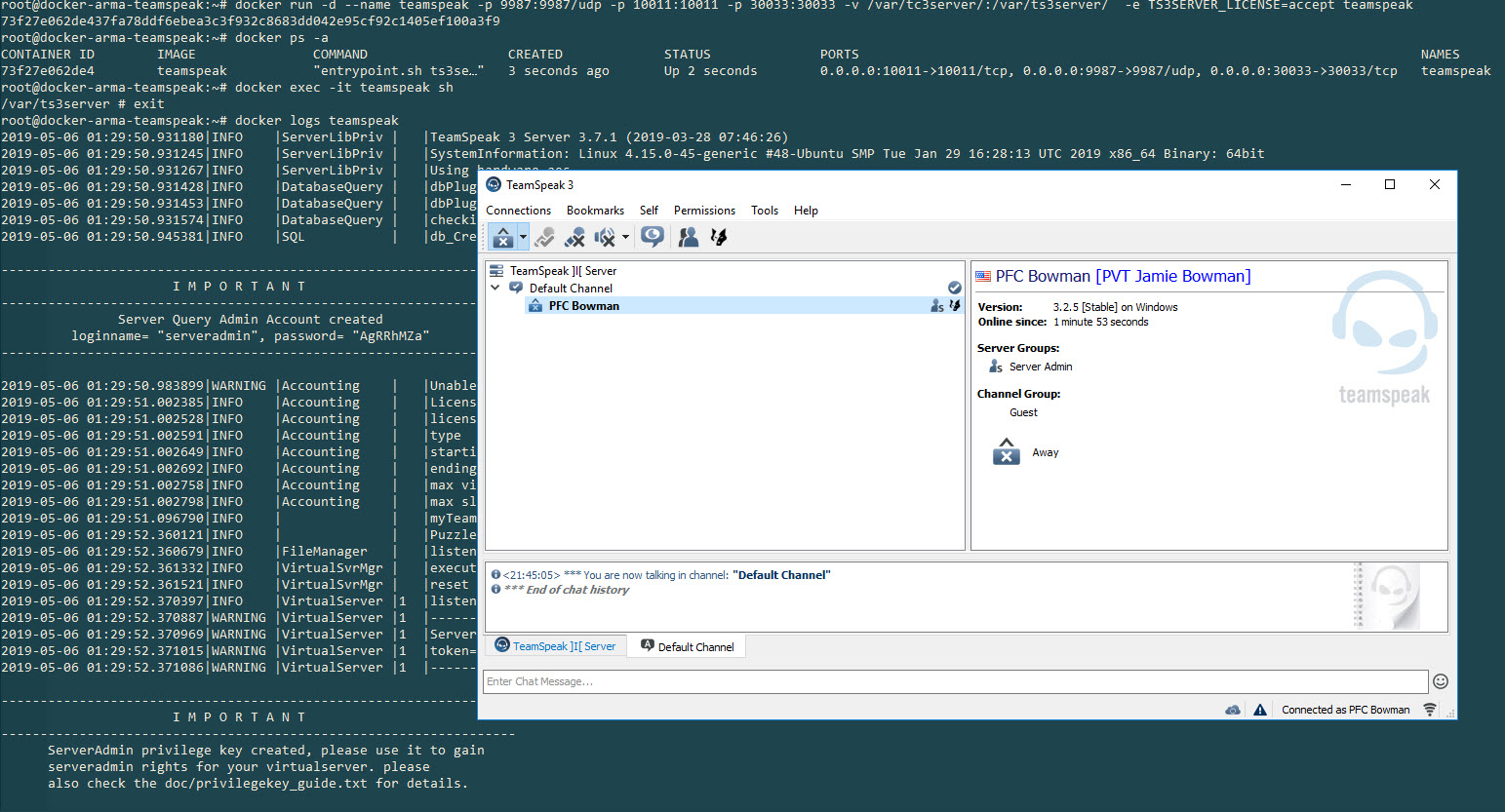Open the Connections menu
Image resolution: width=1505 pixels, height=812 pixels.
(518, 211)
